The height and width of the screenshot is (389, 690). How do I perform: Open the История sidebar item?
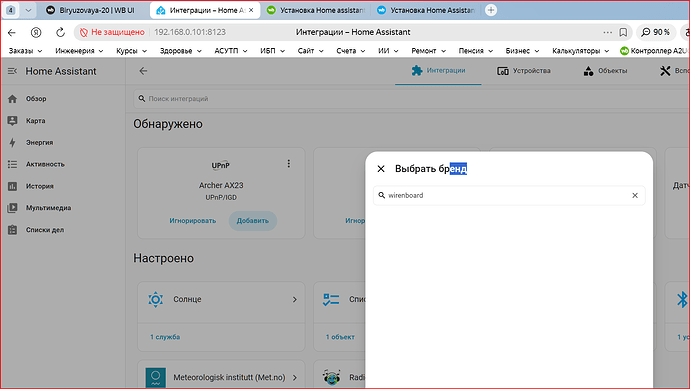coord(62,186)
